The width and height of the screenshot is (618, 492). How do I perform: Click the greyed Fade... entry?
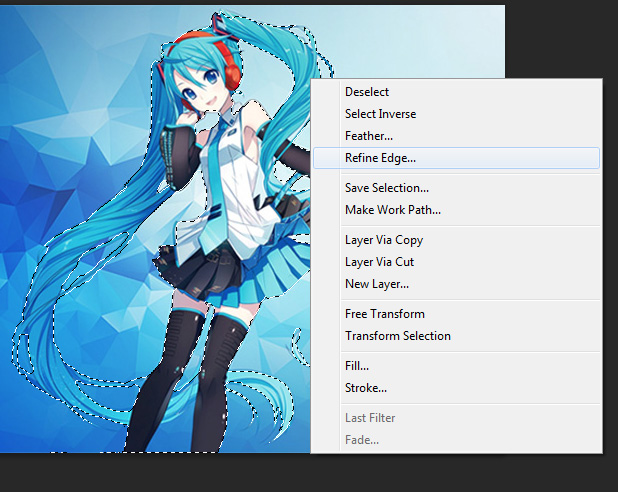coord(456,440)
